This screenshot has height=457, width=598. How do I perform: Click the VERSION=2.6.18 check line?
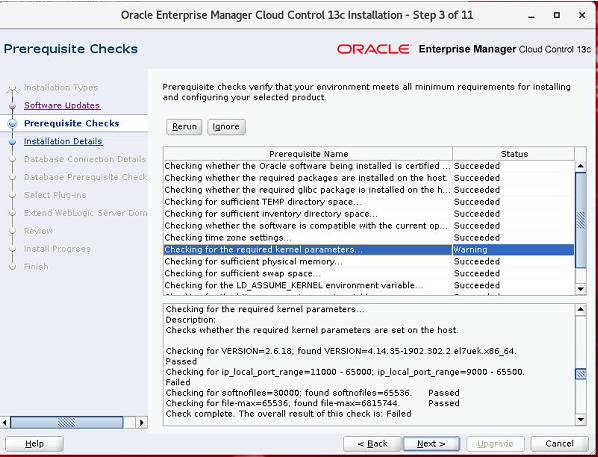(341, 351)
